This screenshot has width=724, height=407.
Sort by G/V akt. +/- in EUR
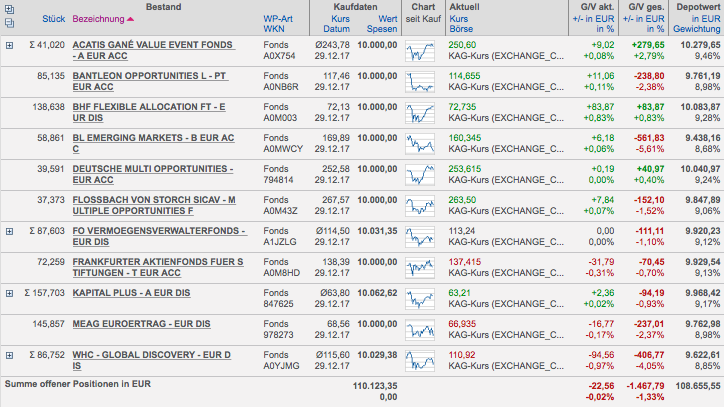pyautogui.click(x=593, y=19)
